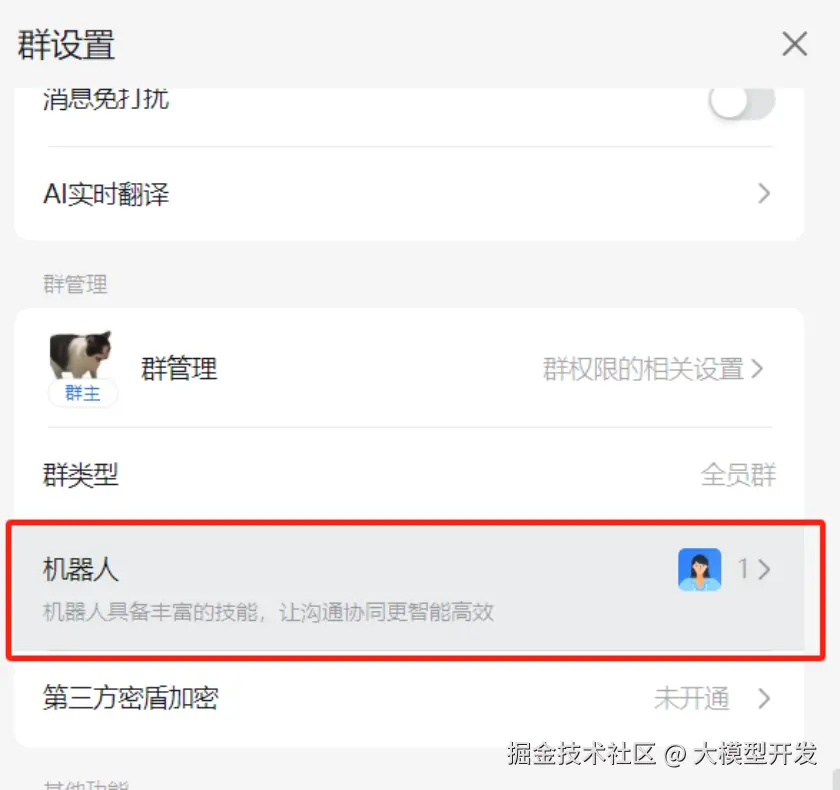
Task: Click the cat avatar of the 群主
Action: click(81, 355)
